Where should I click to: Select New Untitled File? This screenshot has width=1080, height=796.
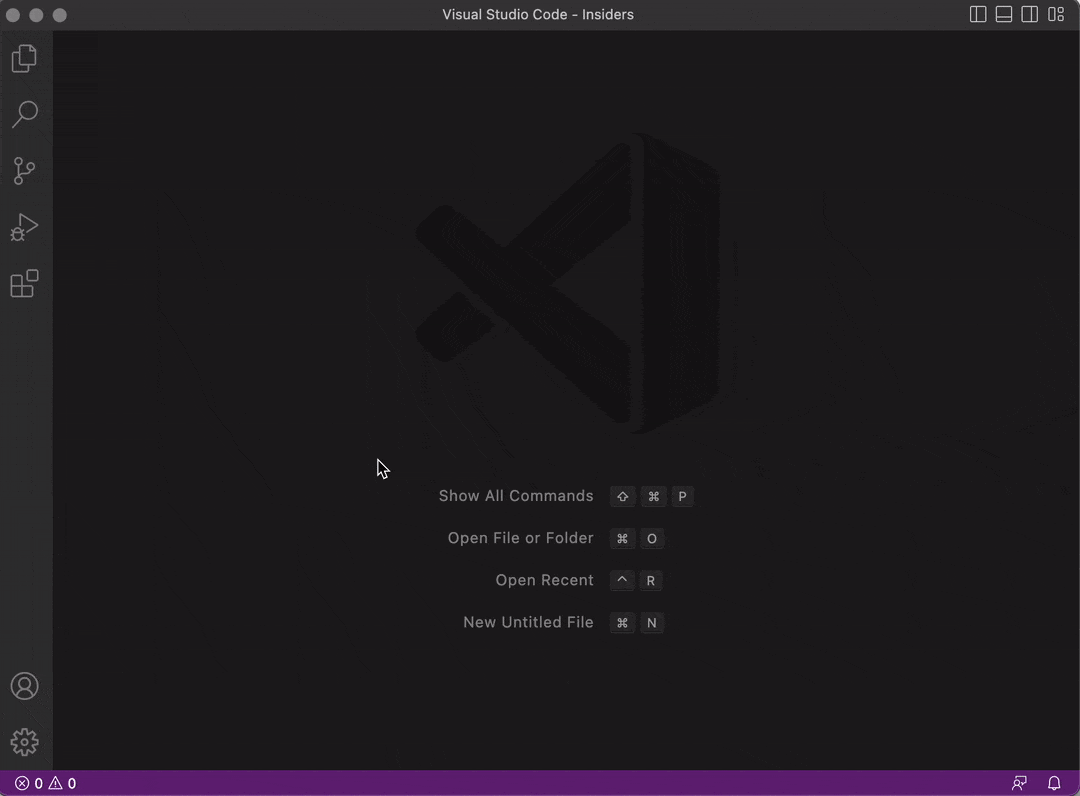click(x=528, y=622)
